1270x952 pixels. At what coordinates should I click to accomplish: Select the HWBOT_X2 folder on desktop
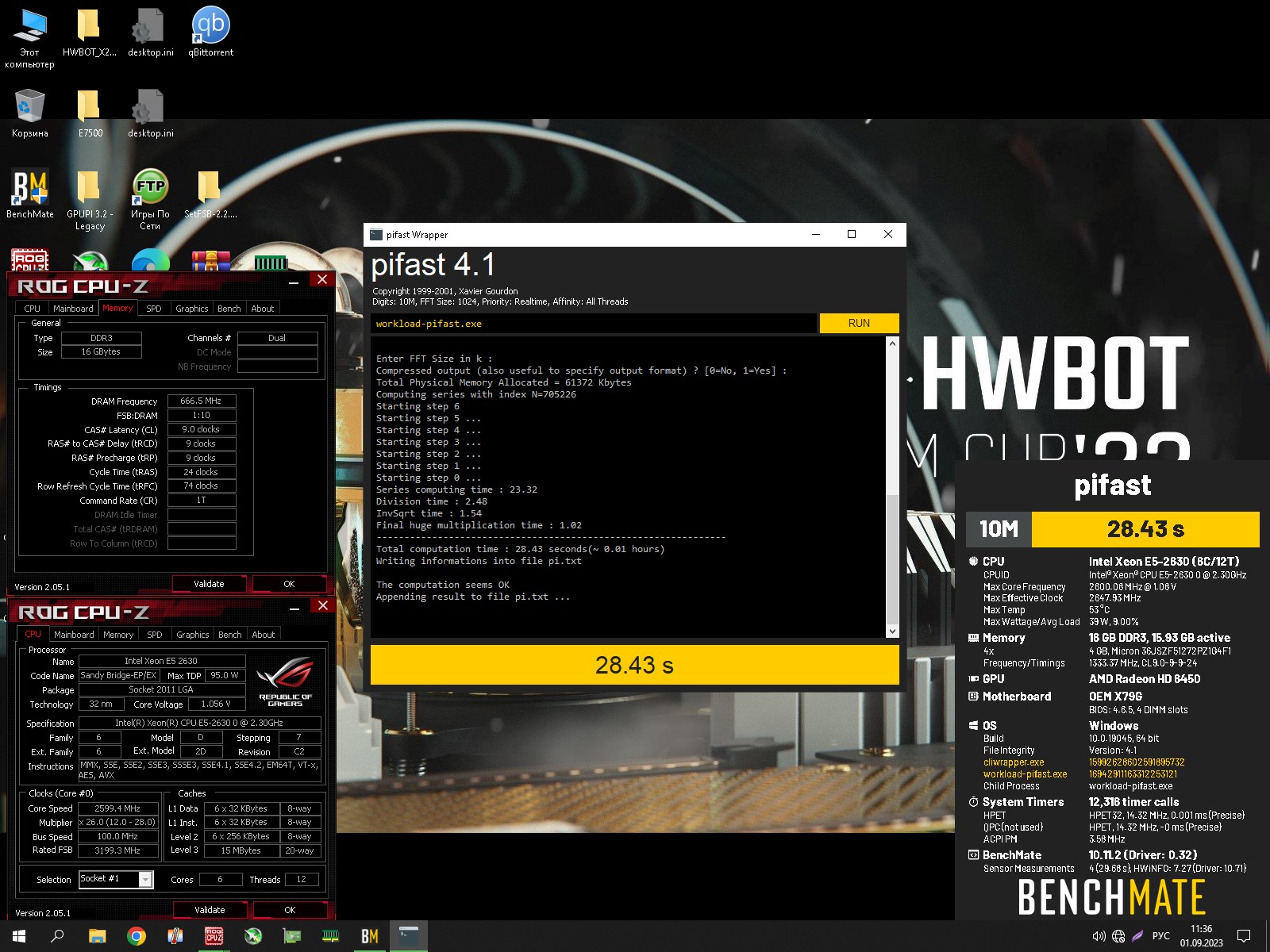[x=89, y=32]
